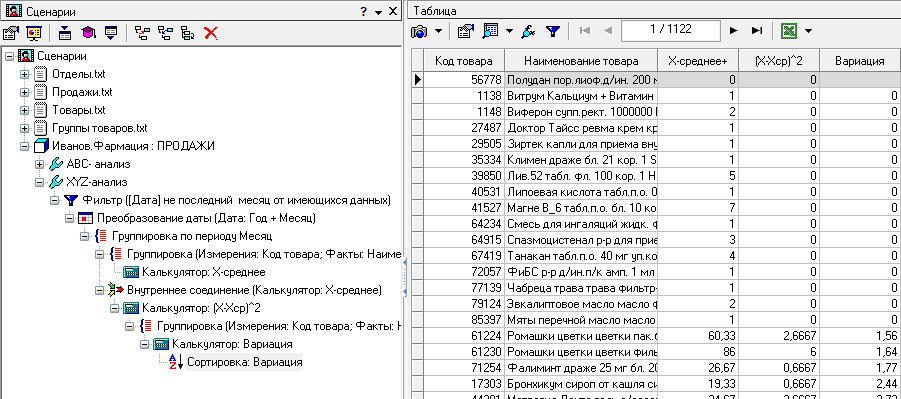Open the table search dropdown arrow
This screenshot has width=901, height=399.
coord(509,31)
